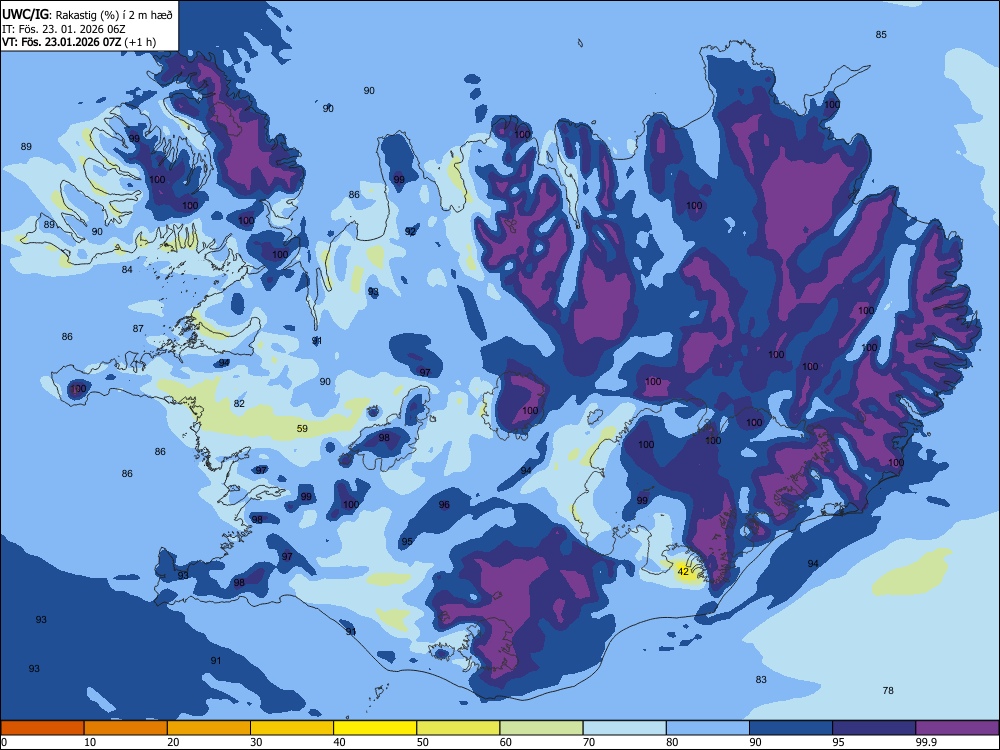Click the humidity value 42 on yellow patch
The height and width of the screenshot is (750, 1000).
click(x=683, y=571)
